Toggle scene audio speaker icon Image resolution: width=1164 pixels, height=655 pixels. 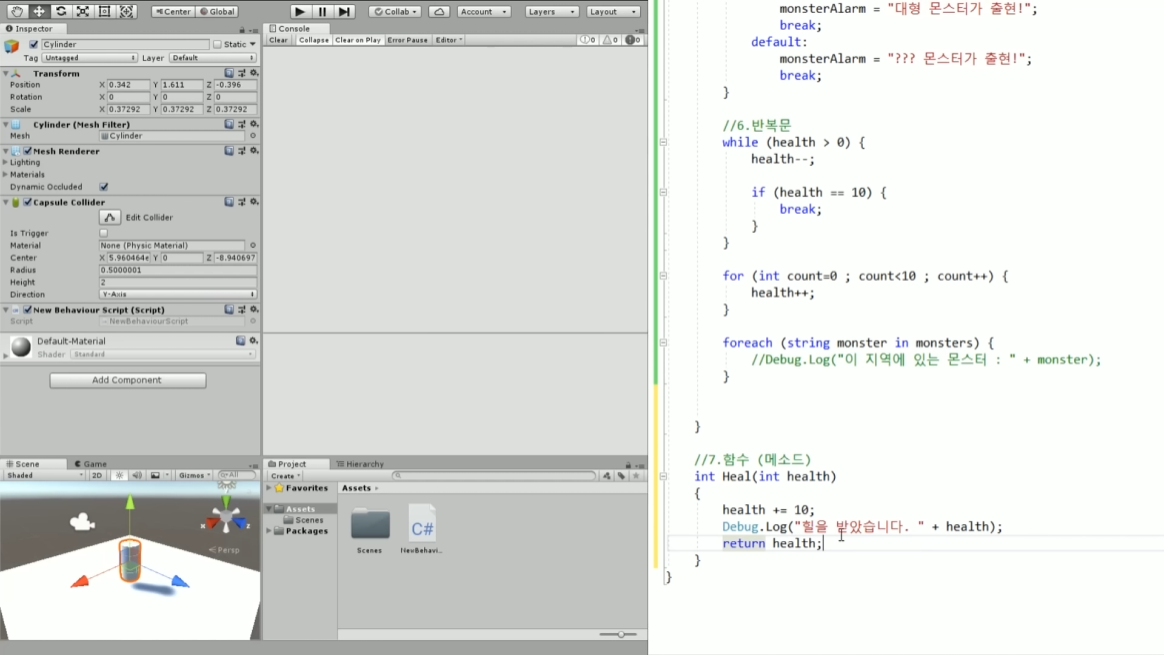click(137, 475)
